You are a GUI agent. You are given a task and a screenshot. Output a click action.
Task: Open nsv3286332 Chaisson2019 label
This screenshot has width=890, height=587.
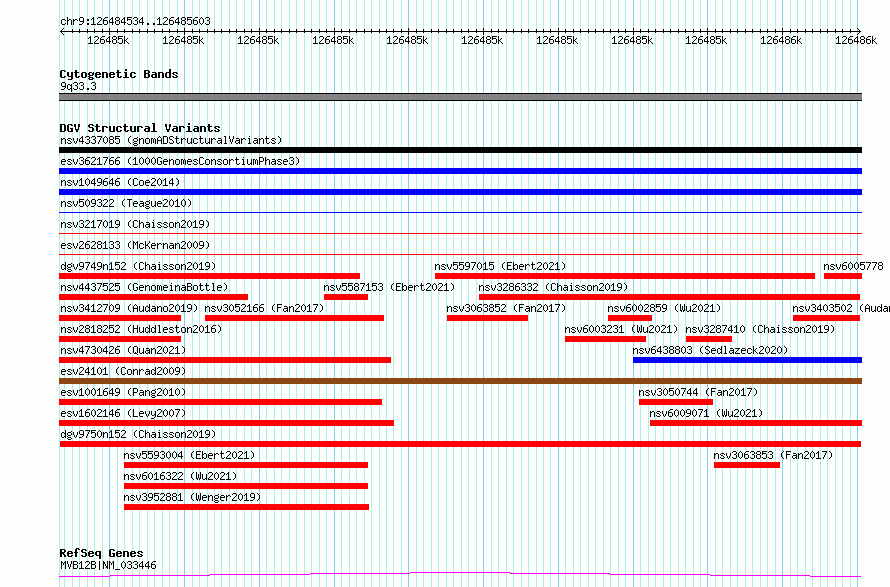(x=553, y=287)
